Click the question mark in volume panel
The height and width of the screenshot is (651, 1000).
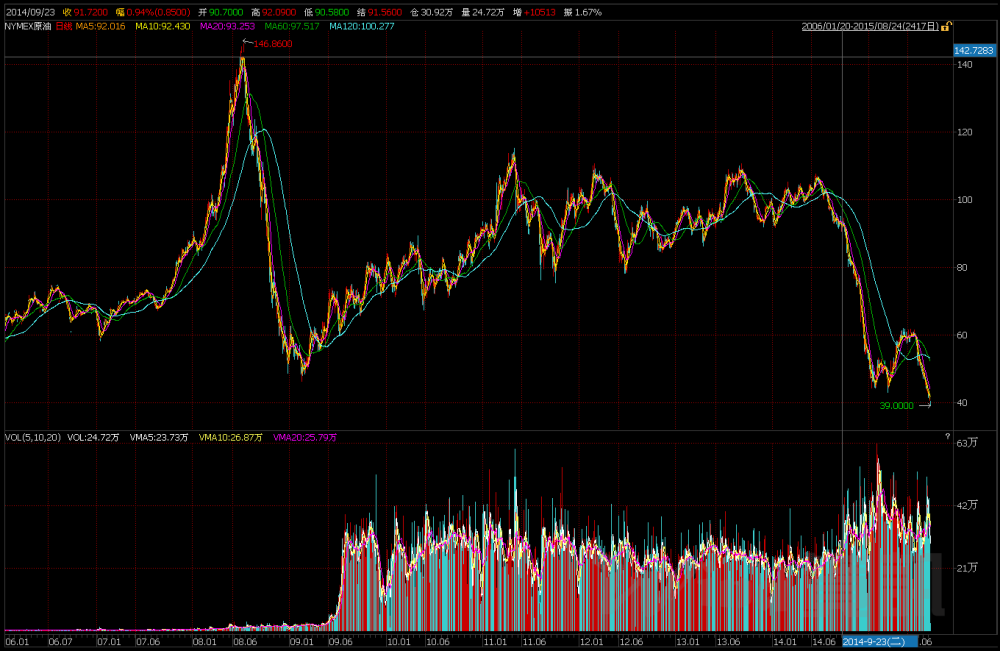pyautogui.click(x=946, y=437)
